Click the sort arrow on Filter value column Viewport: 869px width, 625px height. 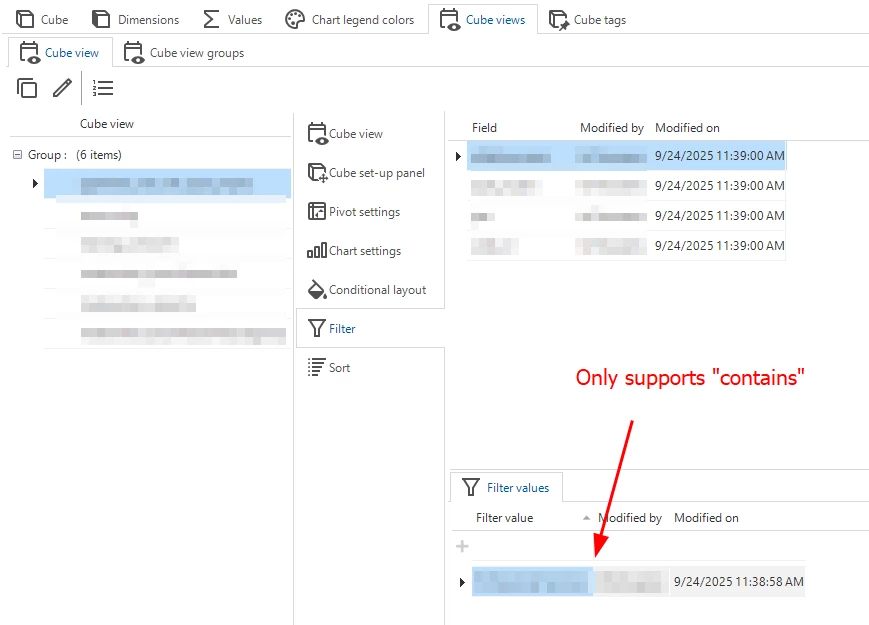point(586,518)
